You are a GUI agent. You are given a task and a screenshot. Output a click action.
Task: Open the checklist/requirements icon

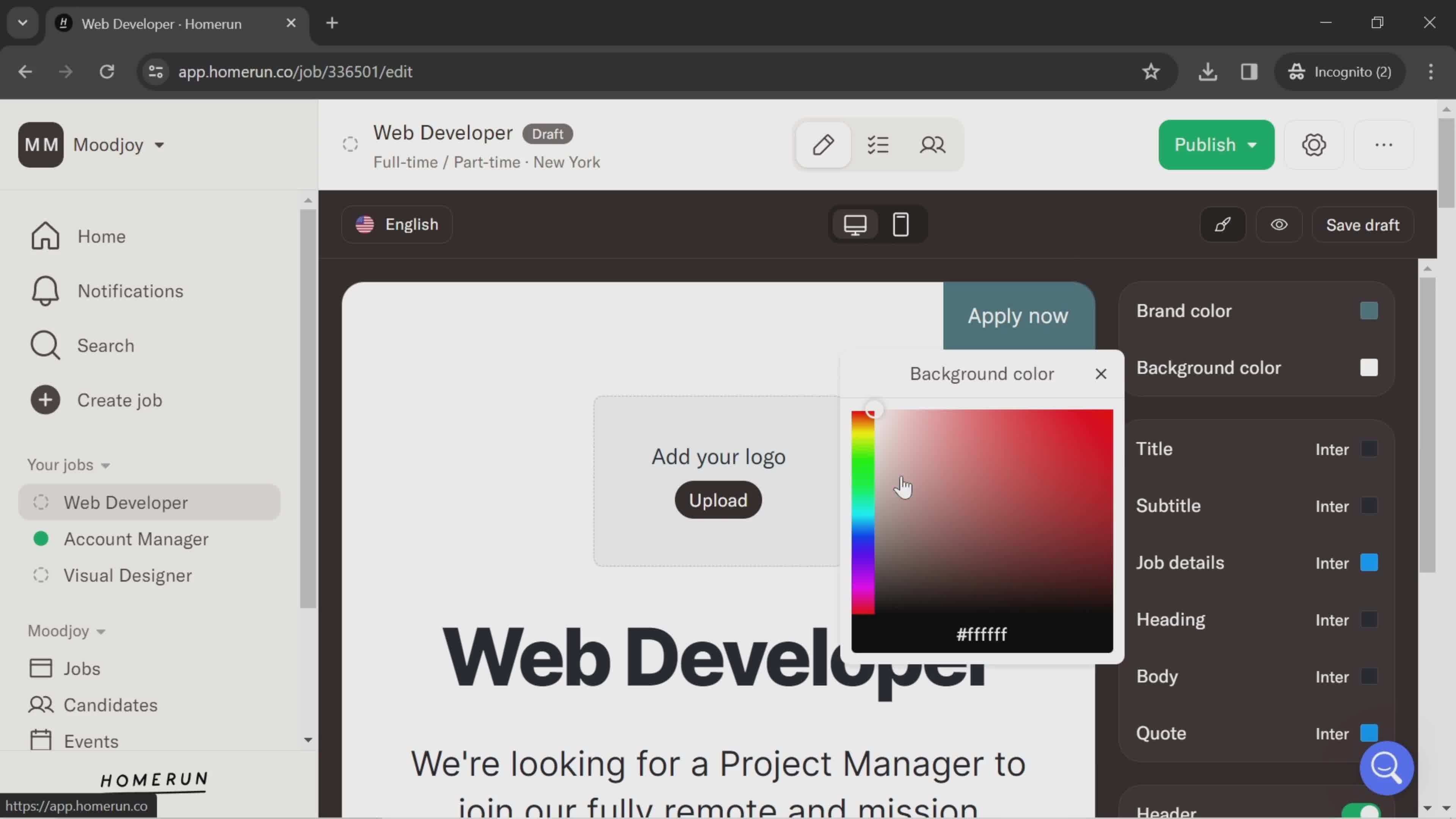point(879,144)
